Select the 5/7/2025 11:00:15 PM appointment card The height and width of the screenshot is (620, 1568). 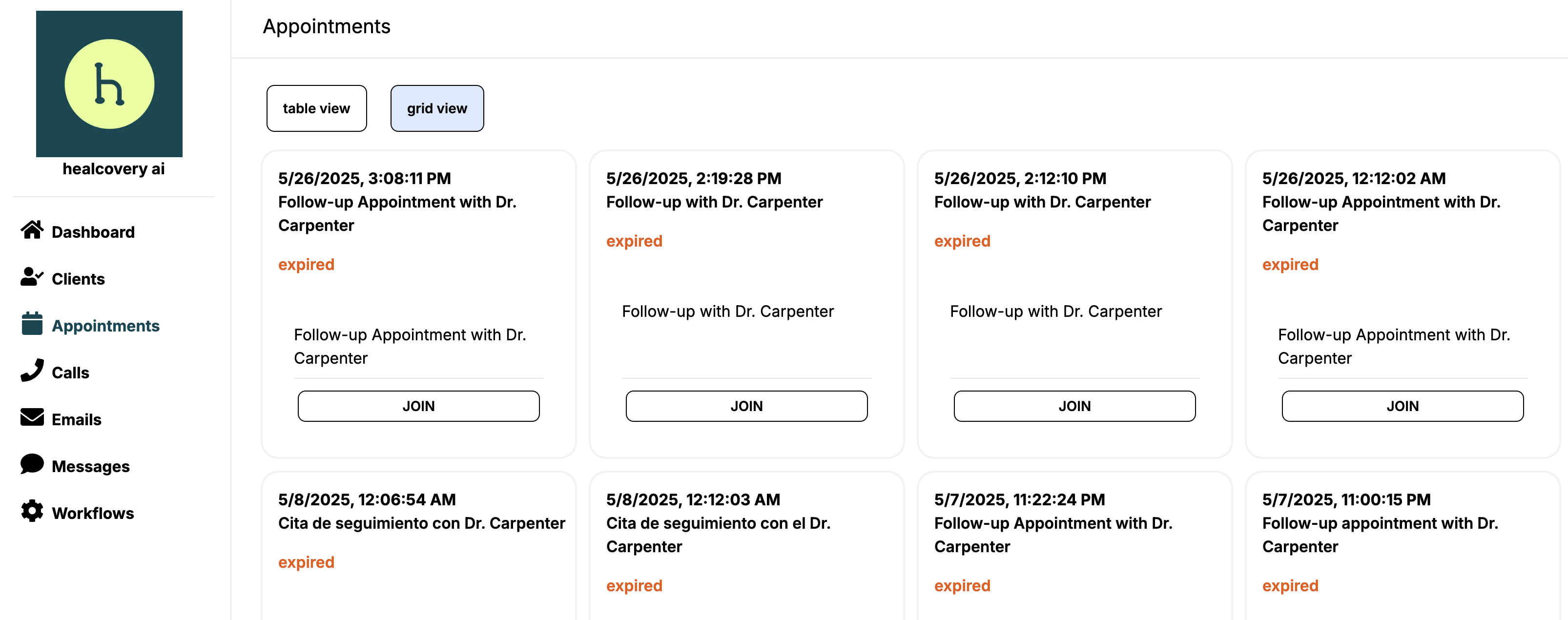(1403, 546)
